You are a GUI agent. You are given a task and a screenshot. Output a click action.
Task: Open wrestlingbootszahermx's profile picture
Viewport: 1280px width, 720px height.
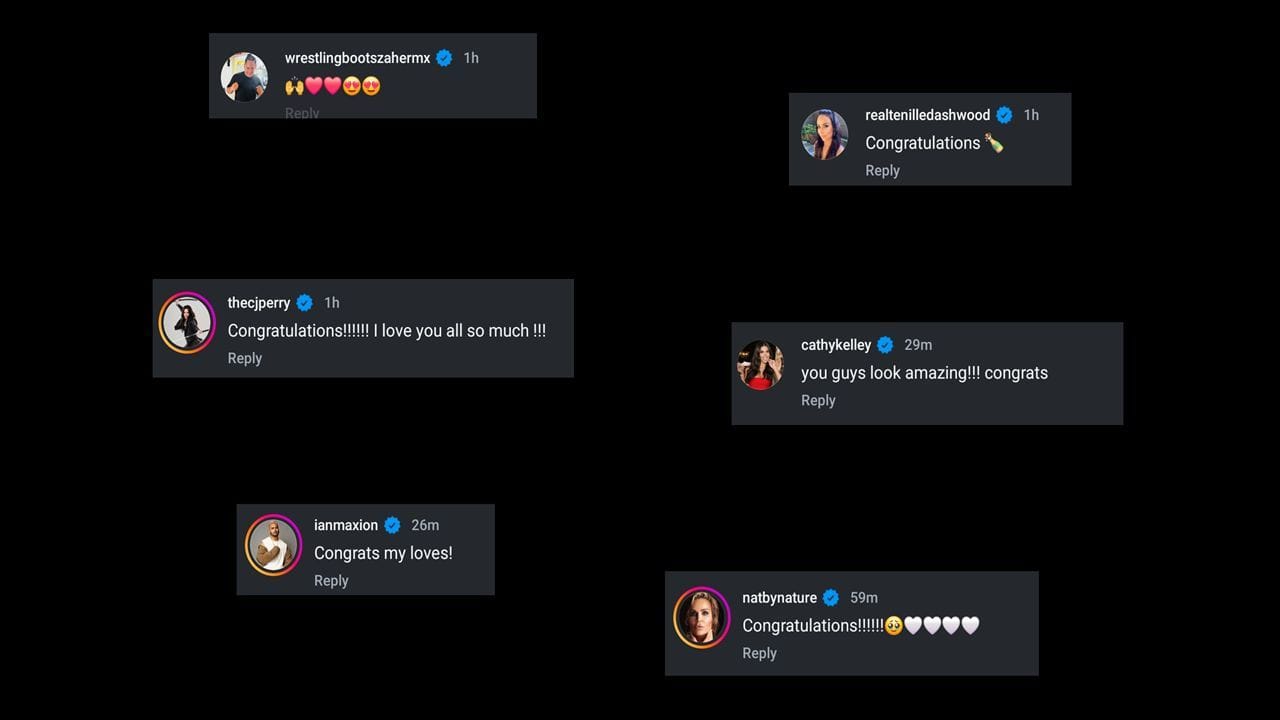[x=244, y=76]
